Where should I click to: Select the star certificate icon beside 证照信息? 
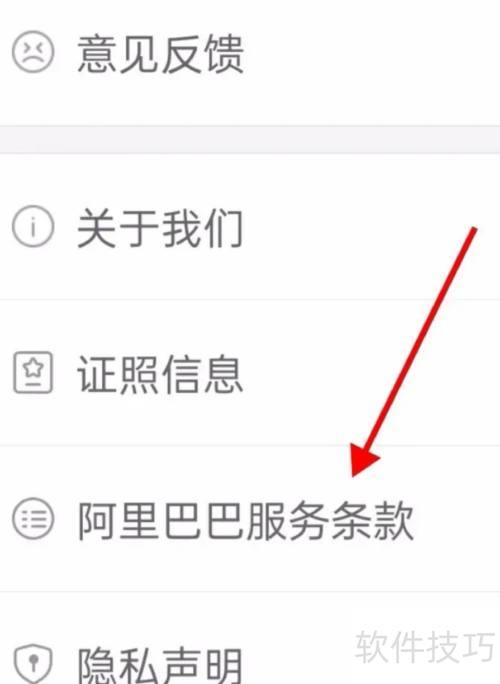tap(33, 372)
